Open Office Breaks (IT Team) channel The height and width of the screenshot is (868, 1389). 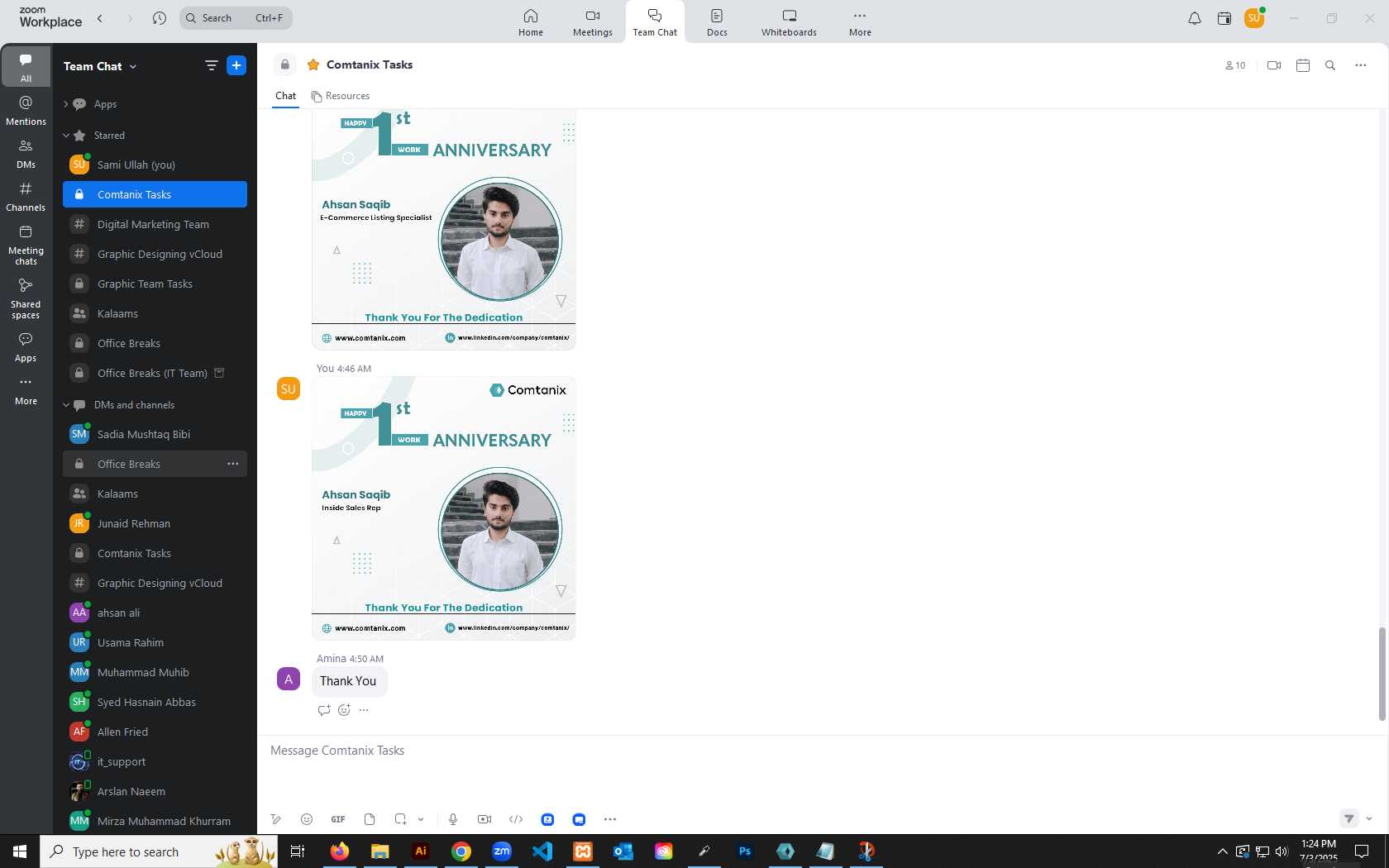click(155, 373)
